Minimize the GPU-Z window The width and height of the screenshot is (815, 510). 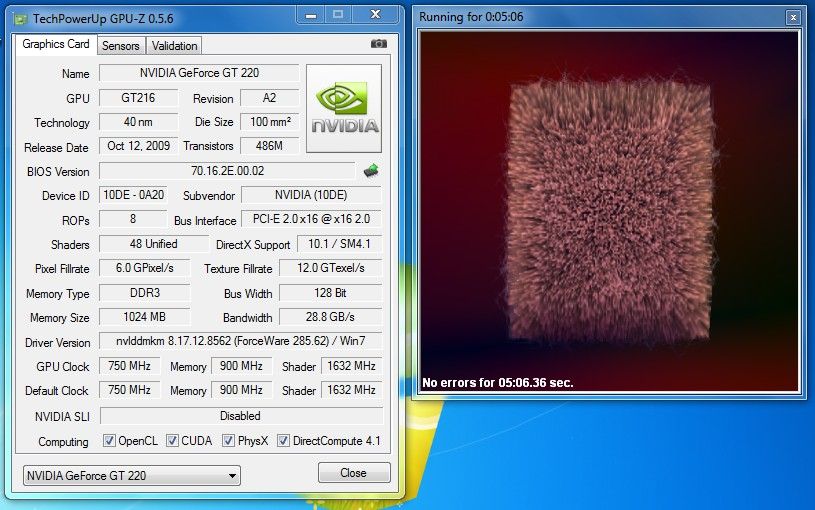pyautogui.click(x=311, y=16)
